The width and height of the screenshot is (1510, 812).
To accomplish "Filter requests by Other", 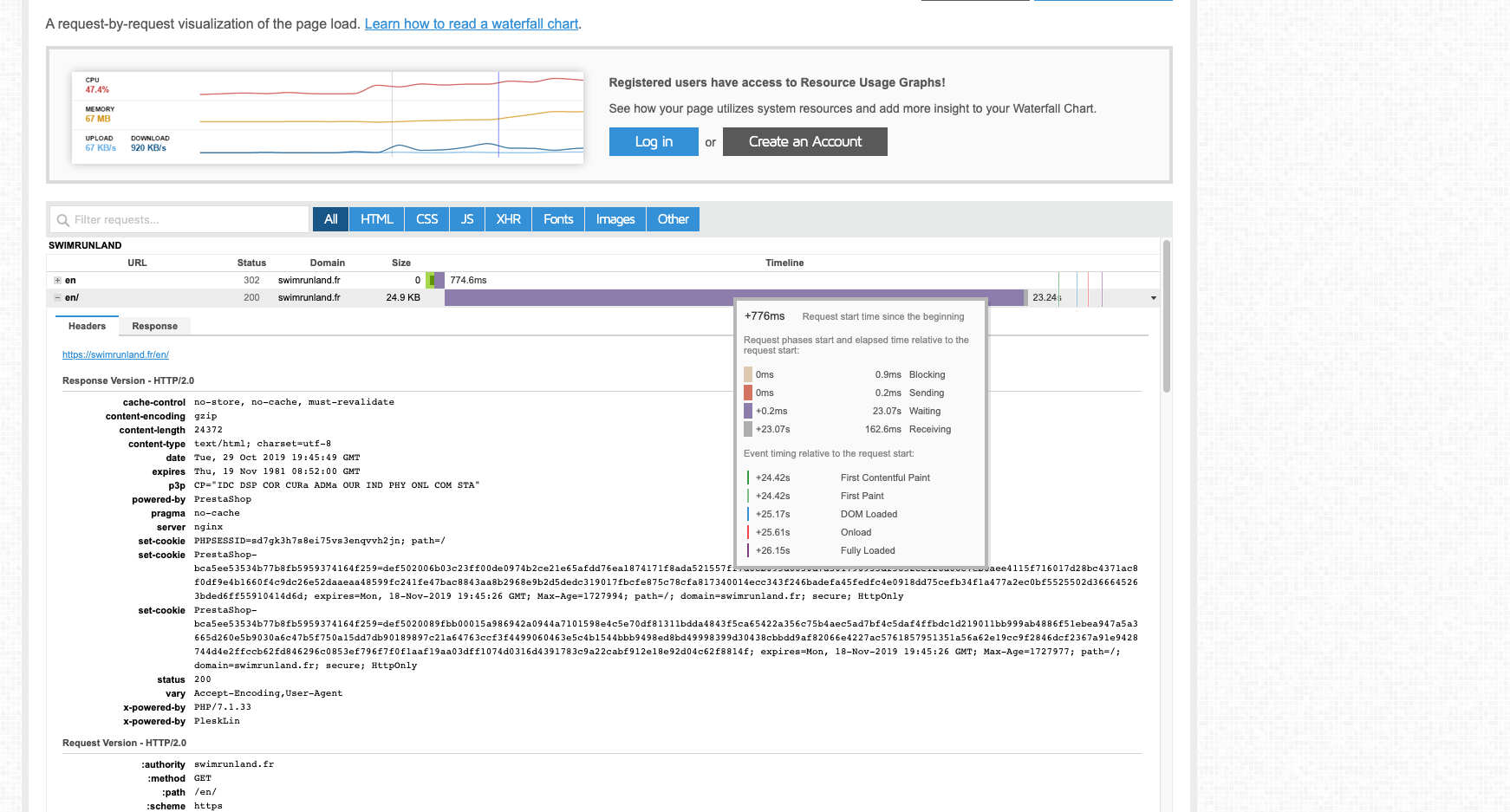I will pos(673,219).
